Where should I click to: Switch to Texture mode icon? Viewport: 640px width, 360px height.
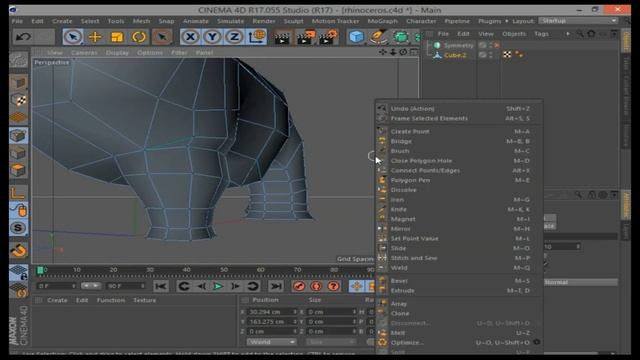(18, 100)
